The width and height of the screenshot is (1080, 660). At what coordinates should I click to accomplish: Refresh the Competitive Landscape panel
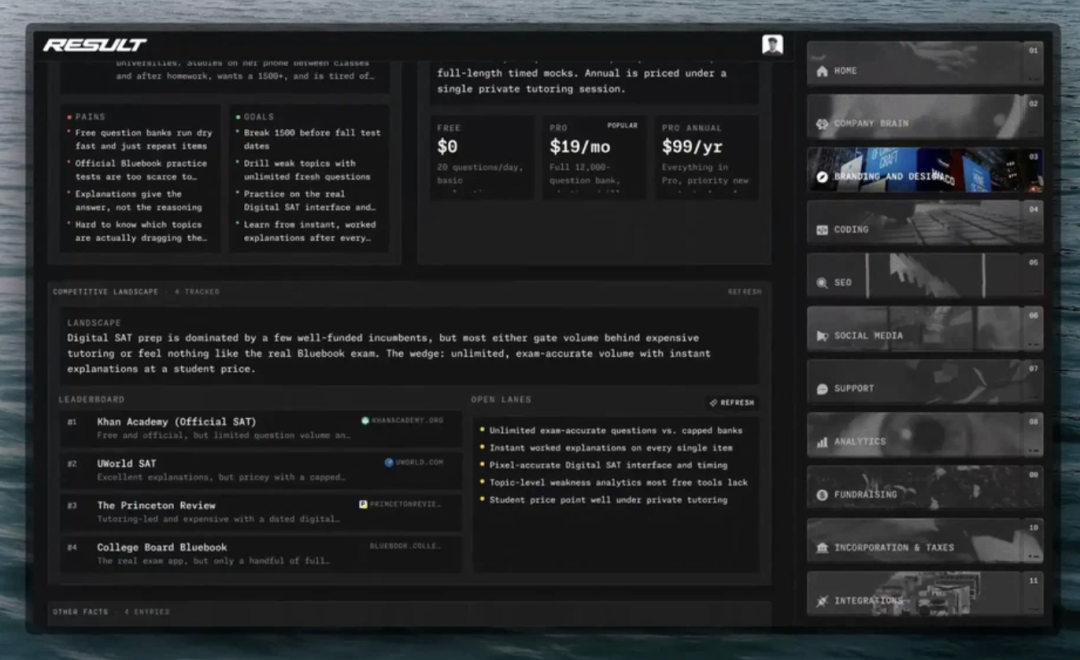(745, 292)
